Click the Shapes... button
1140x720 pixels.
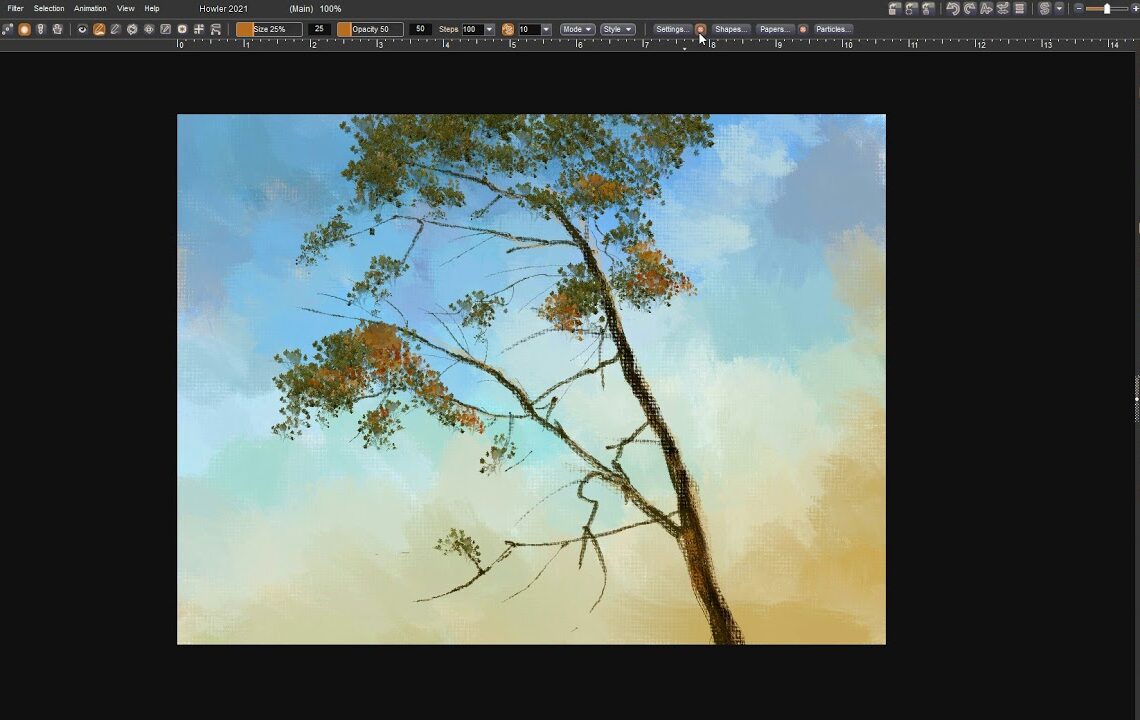tap(730, 30)
